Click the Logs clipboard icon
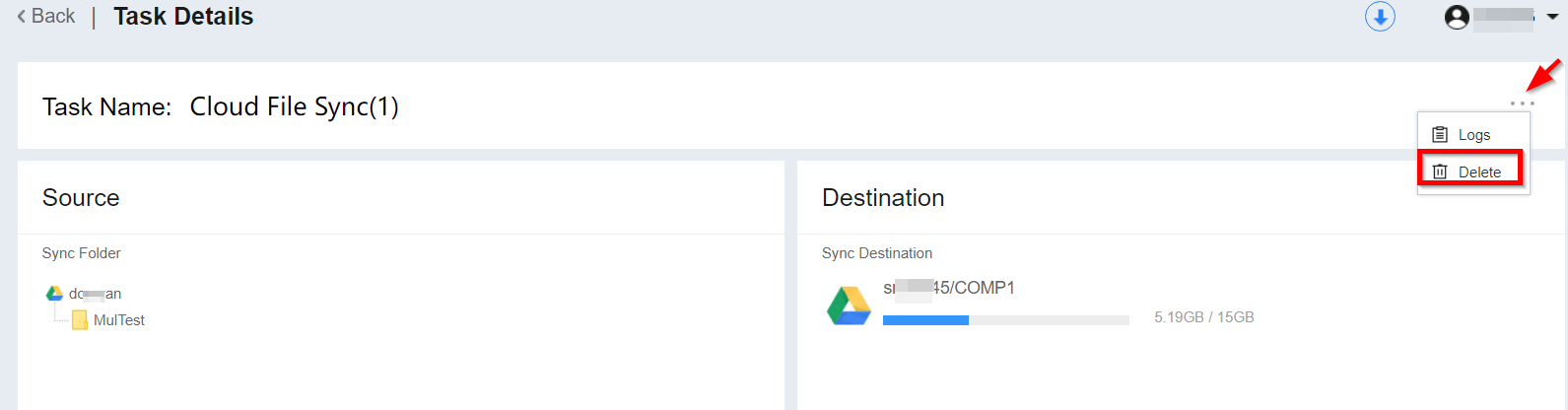Screen dimensions: 1568x410 [x=1440, y=134]
